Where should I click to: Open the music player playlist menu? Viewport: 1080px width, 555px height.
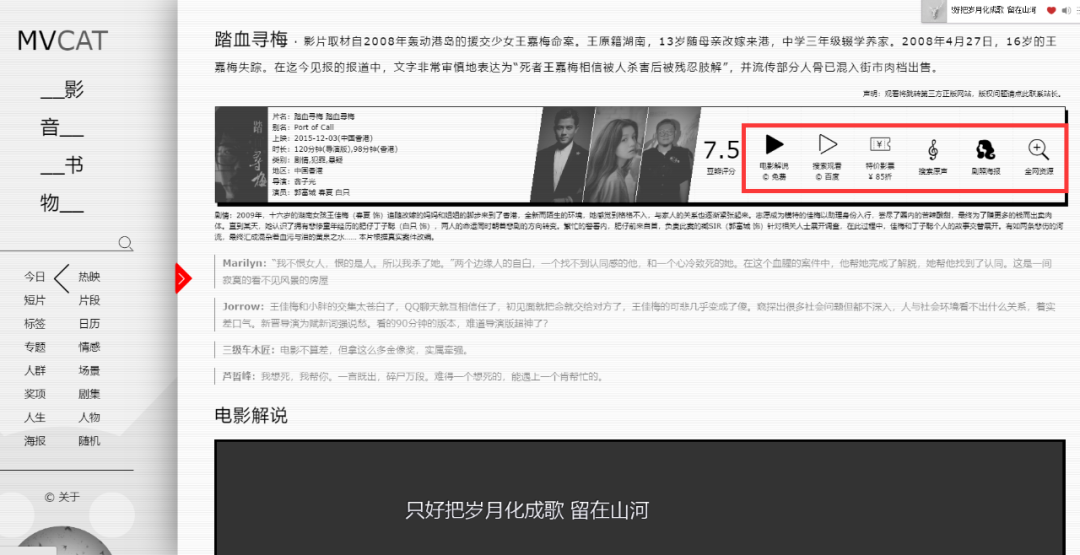coord(1076,10)
